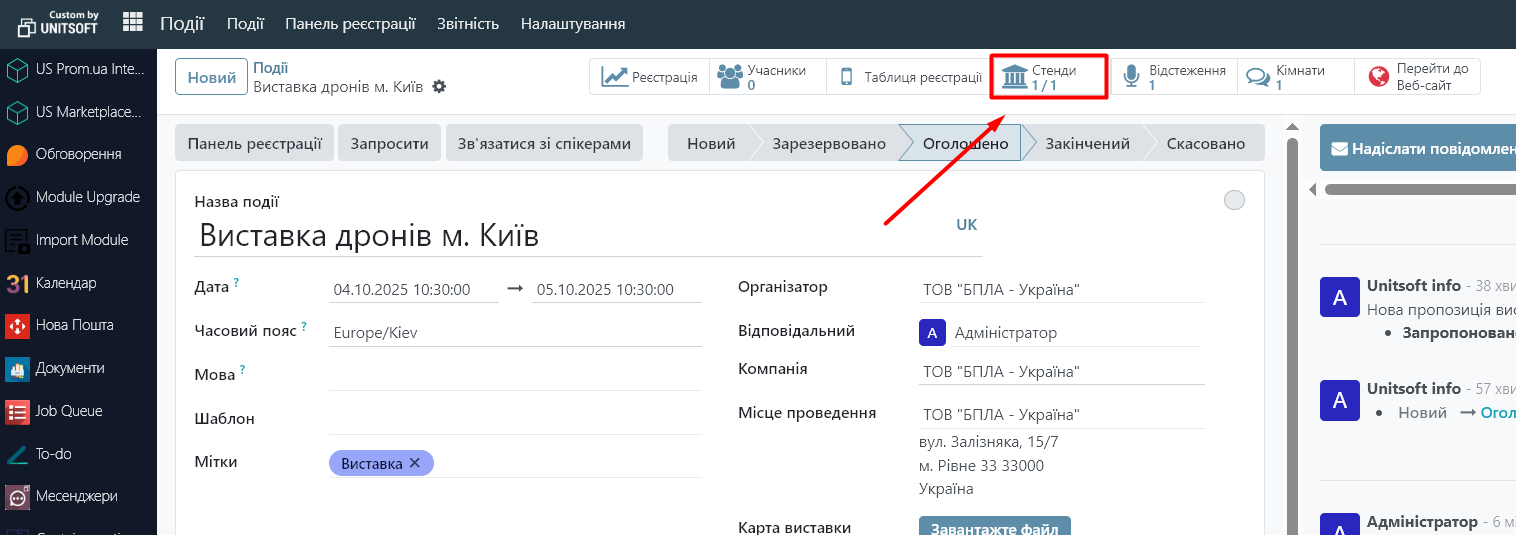The height and width of the screenshot is (535, 1516).
Task: Open To-do sidebar icon
Action: click(x=17, y=454)
